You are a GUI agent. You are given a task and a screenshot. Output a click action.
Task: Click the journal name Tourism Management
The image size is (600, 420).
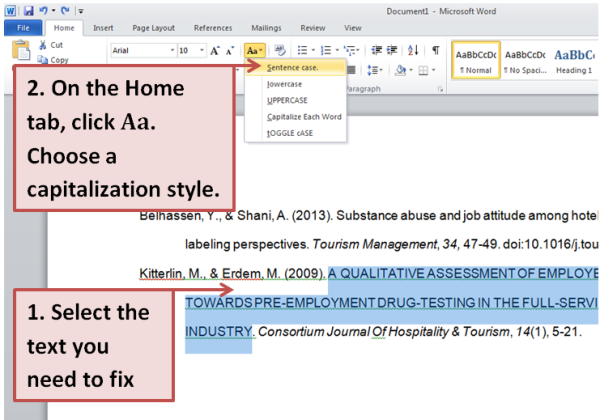pos(375,244)
